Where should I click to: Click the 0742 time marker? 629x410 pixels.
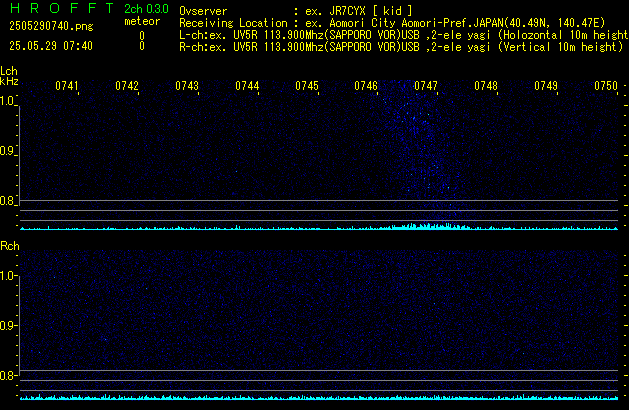point(127,86)
